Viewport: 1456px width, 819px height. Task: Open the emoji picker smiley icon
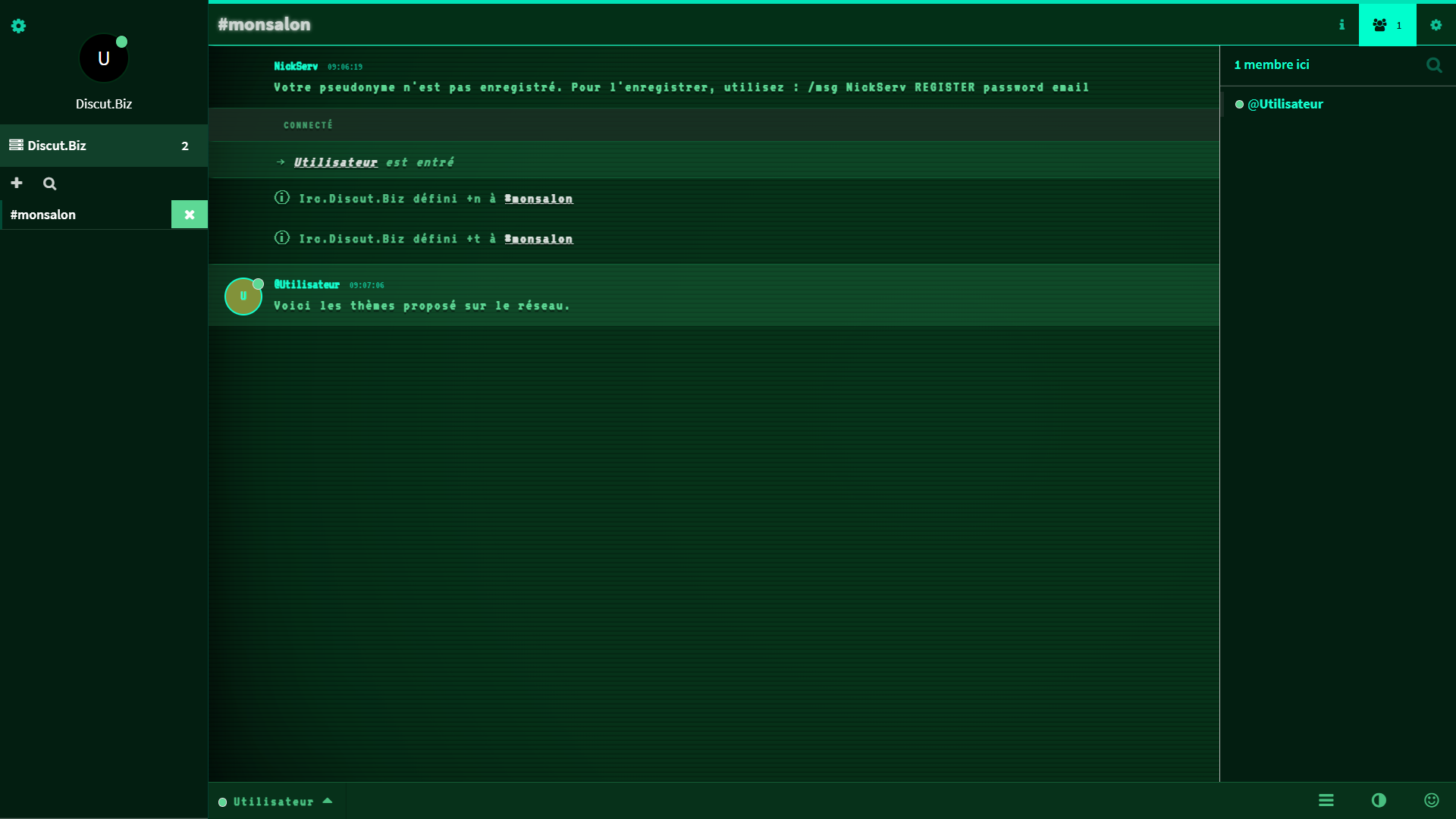pyautogui.click(x=1431, y=800)
